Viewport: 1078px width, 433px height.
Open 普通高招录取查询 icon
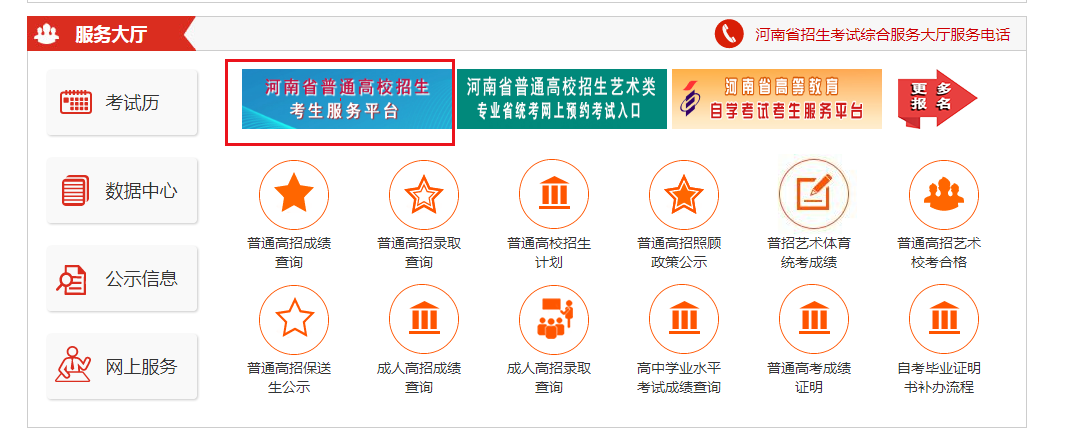click(x=423, y=195)
